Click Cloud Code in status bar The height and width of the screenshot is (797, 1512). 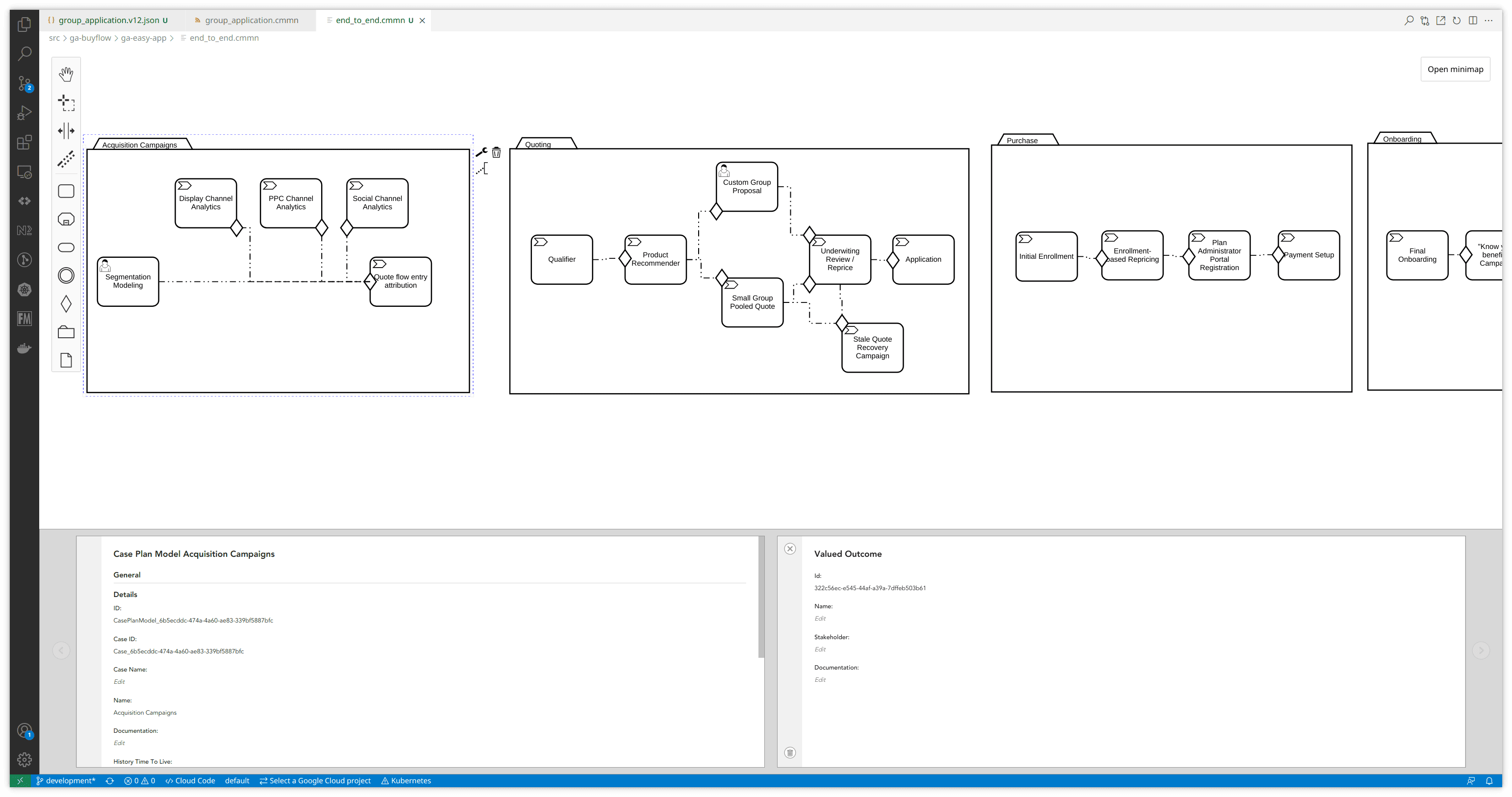coord(190,781)
